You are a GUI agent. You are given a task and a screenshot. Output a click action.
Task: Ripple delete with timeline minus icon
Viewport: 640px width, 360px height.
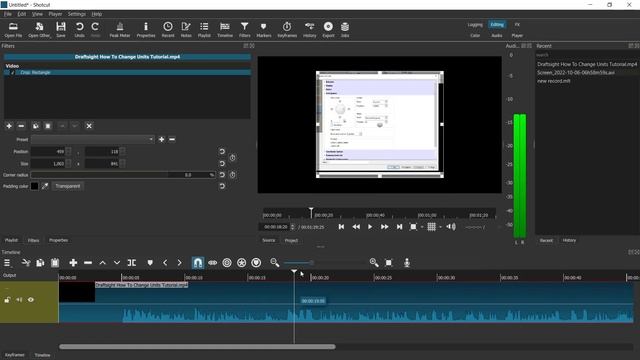tap(88, 263)
